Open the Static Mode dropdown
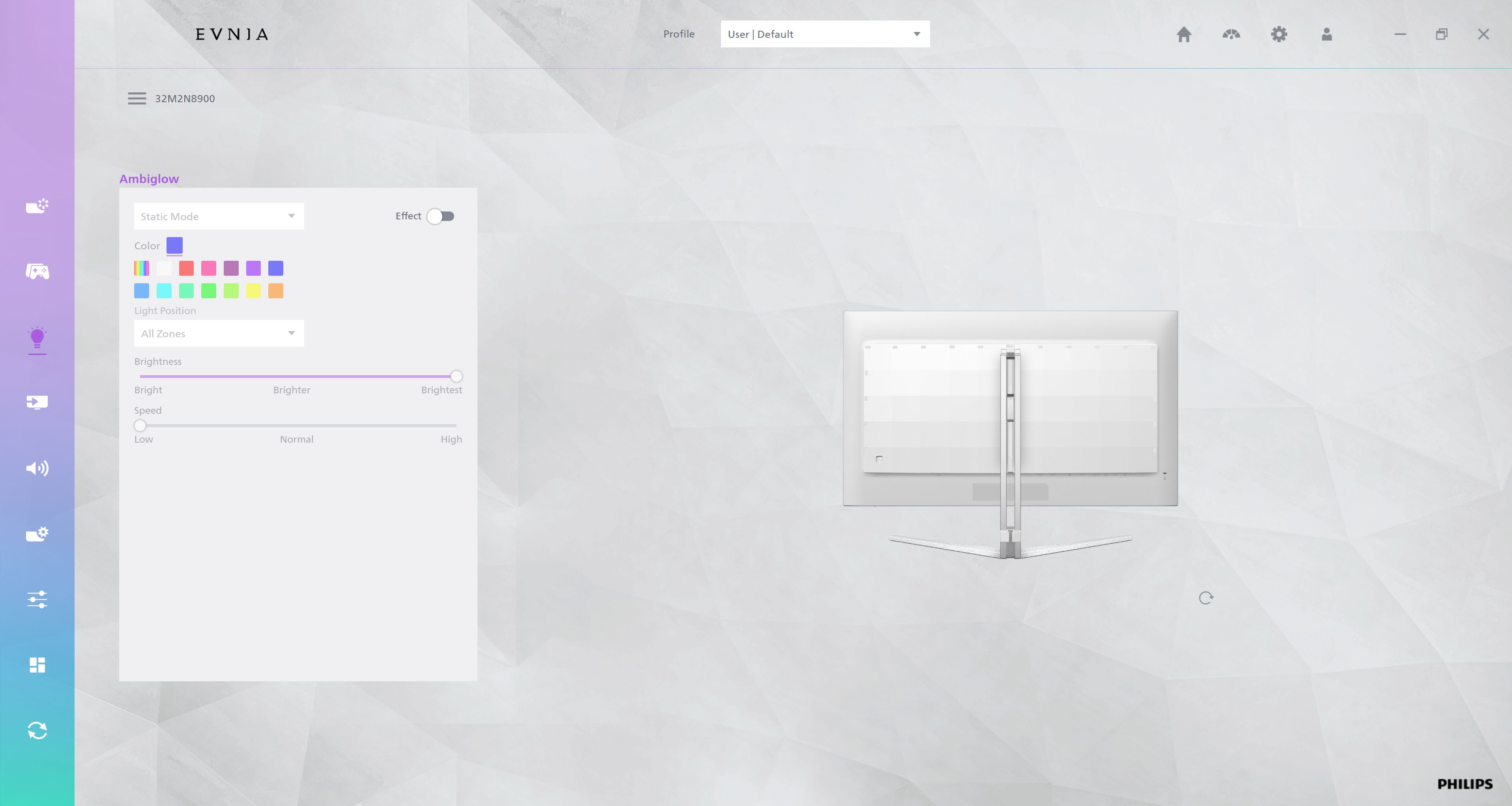This screenshot has height=806, width=1512. [219, 216]
